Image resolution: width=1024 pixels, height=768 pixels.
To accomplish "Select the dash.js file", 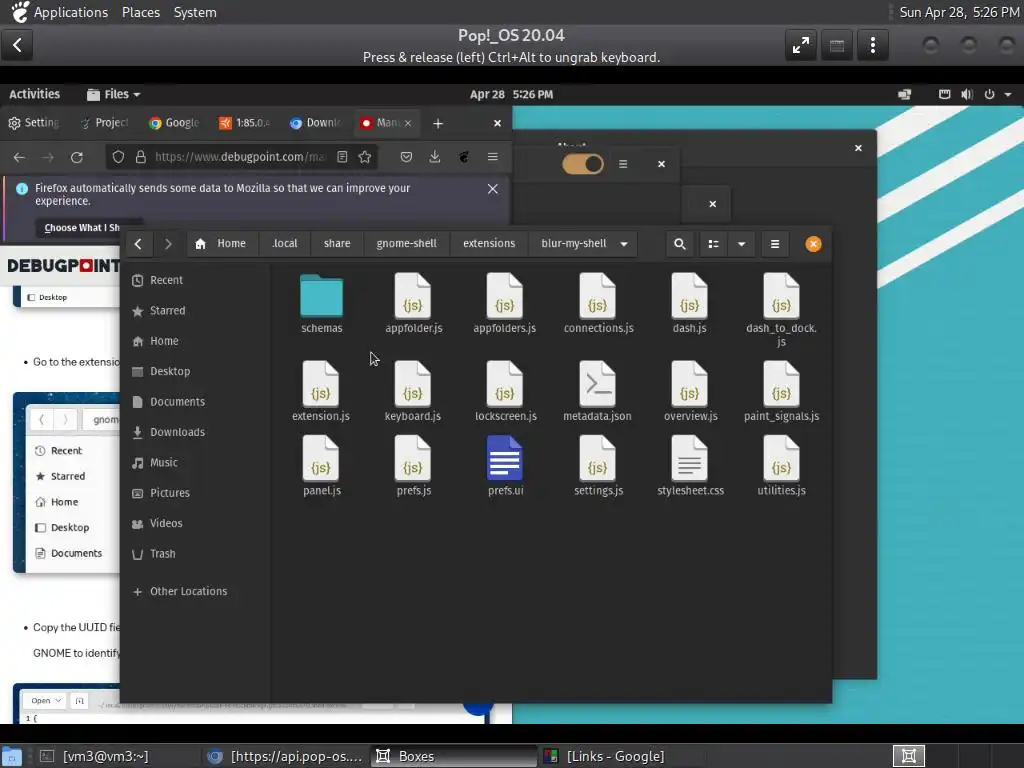I will coord(690,303).
